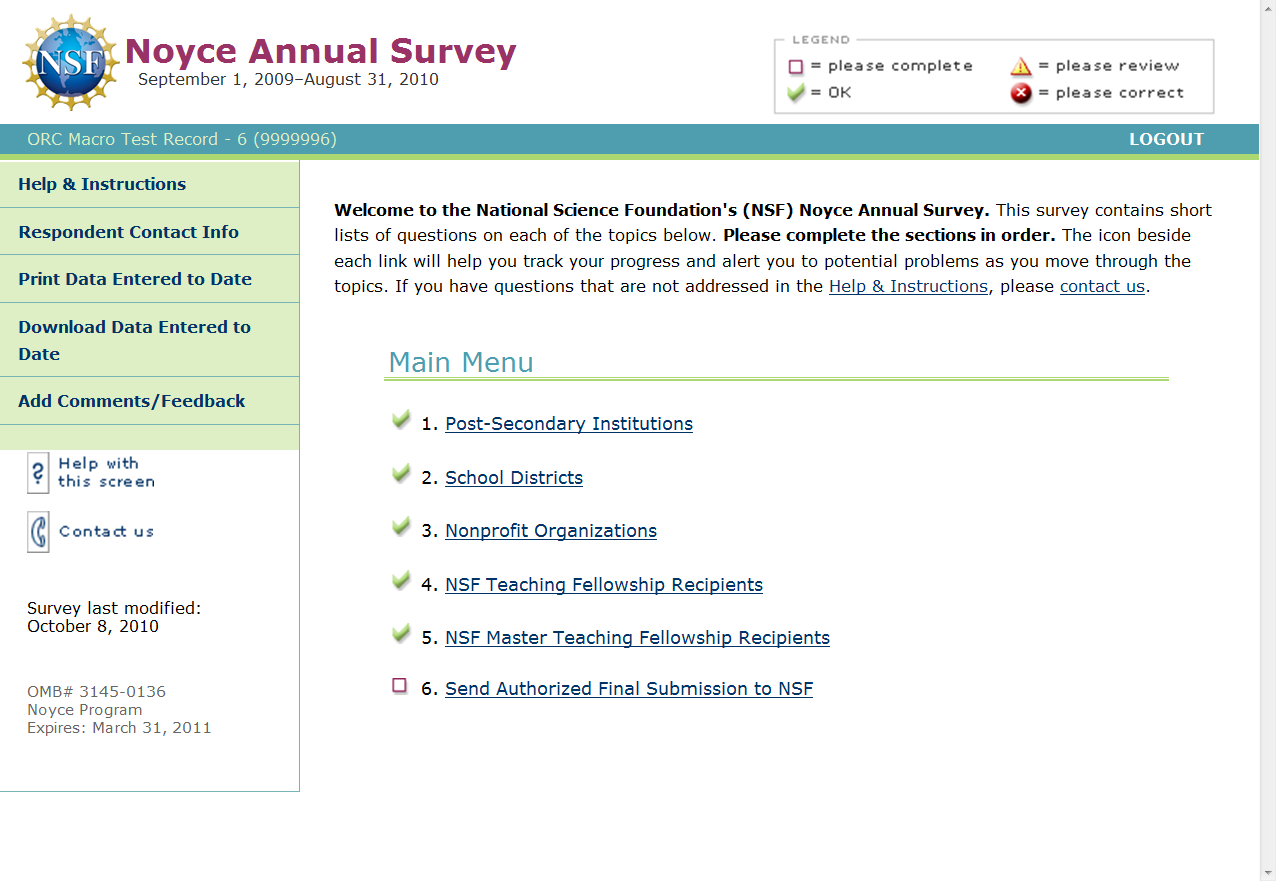The width and height of the screenshot is (1276, 881).
Task: Click the legend's please complete square icon
Action: 796,67
